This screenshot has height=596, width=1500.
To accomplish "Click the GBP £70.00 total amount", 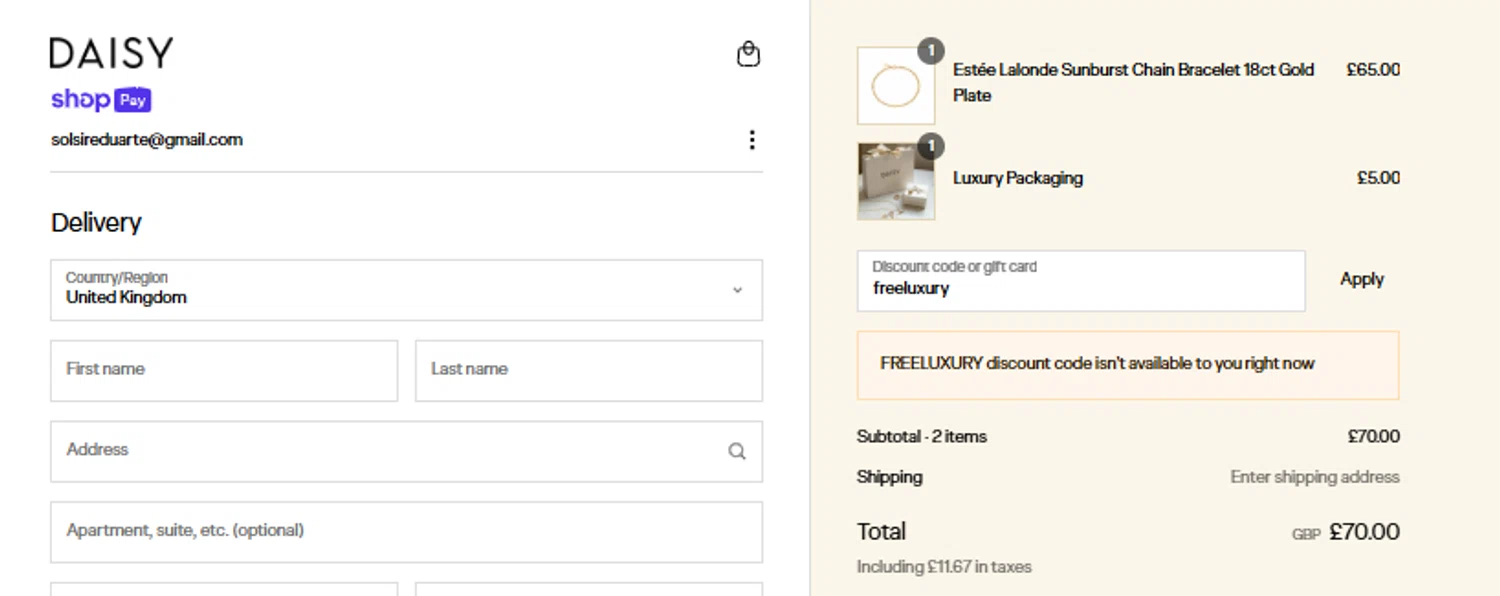I will click(1346, 532).
